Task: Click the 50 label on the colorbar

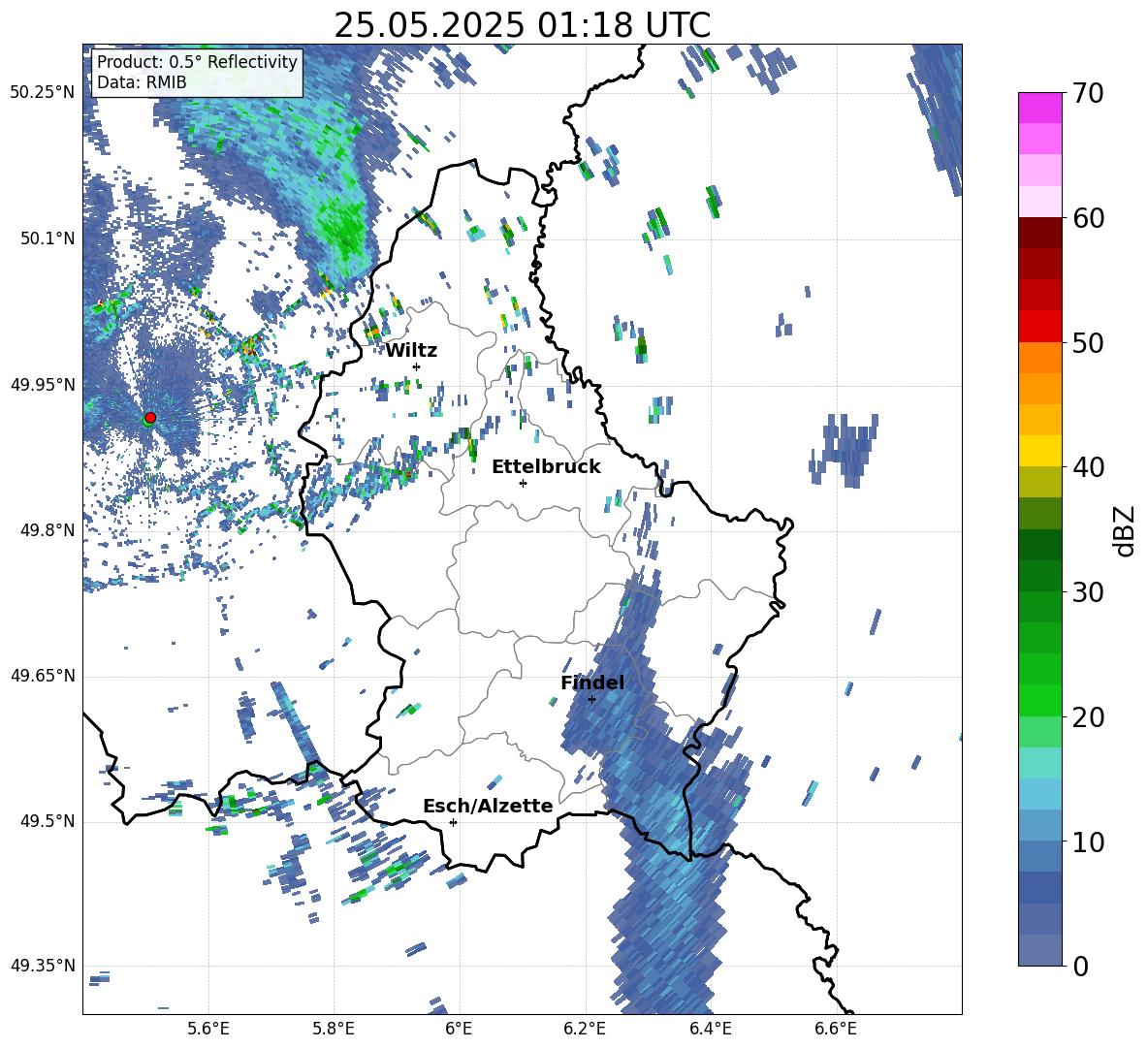Action: [x=1088, y=342]
